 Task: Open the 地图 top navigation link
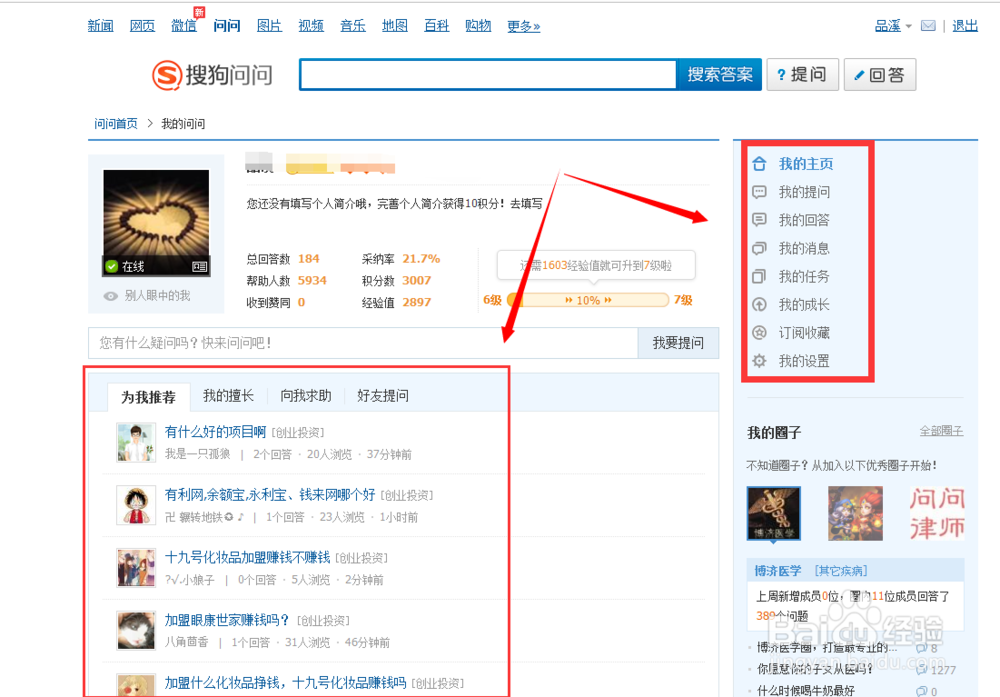395,26
